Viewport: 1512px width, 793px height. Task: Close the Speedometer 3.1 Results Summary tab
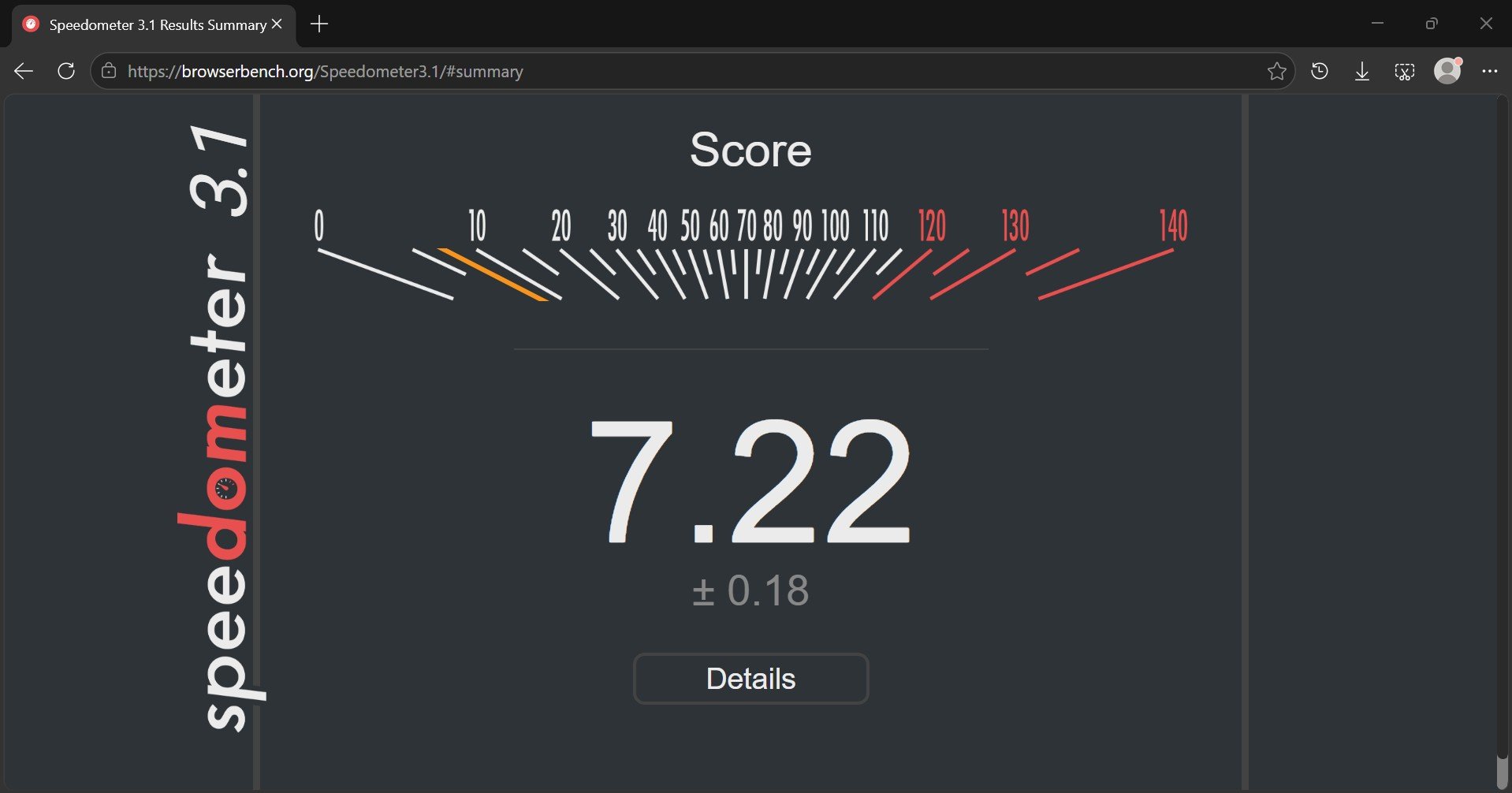[x=277, y=24]
